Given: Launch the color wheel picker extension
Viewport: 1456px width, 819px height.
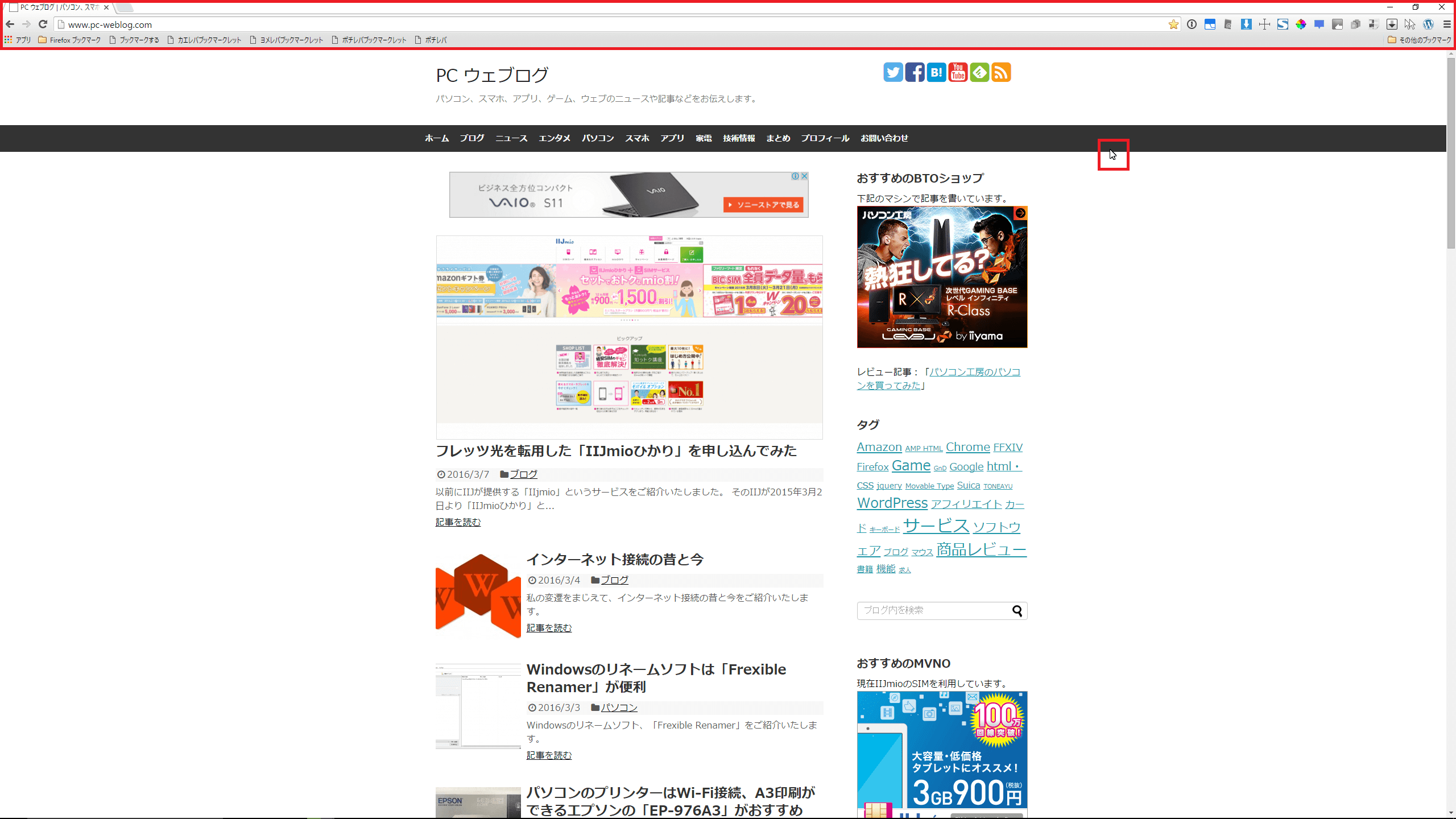Looking at the screenshot, I should [x=1301, y=24].
